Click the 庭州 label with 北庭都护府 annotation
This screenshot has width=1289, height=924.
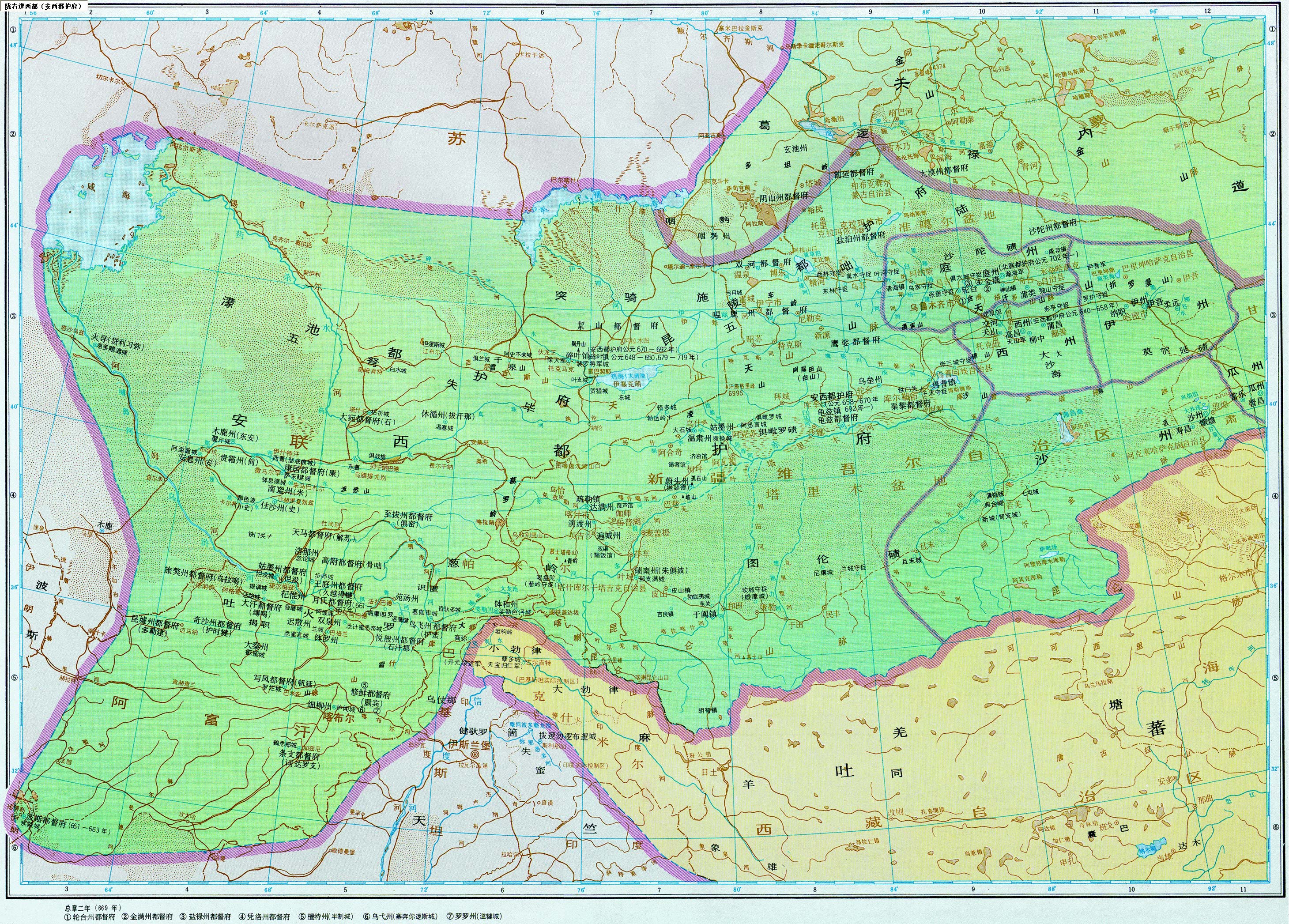click(x=991, y=272)
